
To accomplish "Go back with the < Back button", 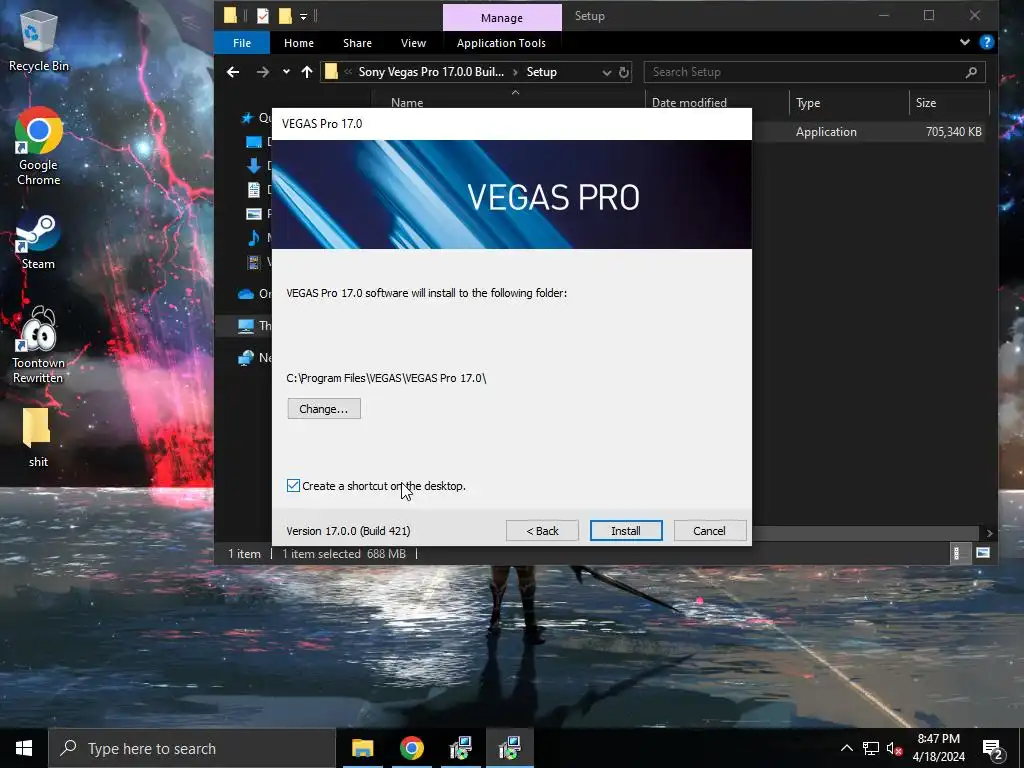I will coord(542,531).
